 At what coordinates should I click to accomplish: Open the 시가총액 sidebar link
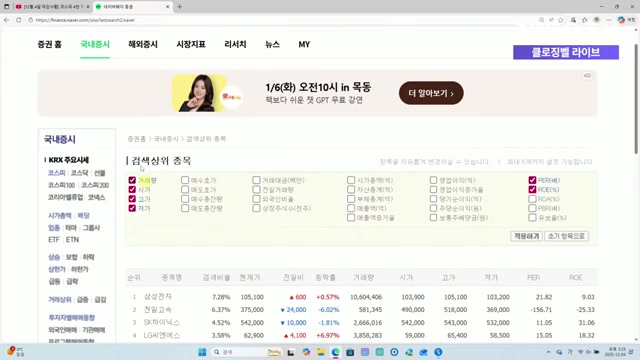pyautogui.click(x=60, y=216)
